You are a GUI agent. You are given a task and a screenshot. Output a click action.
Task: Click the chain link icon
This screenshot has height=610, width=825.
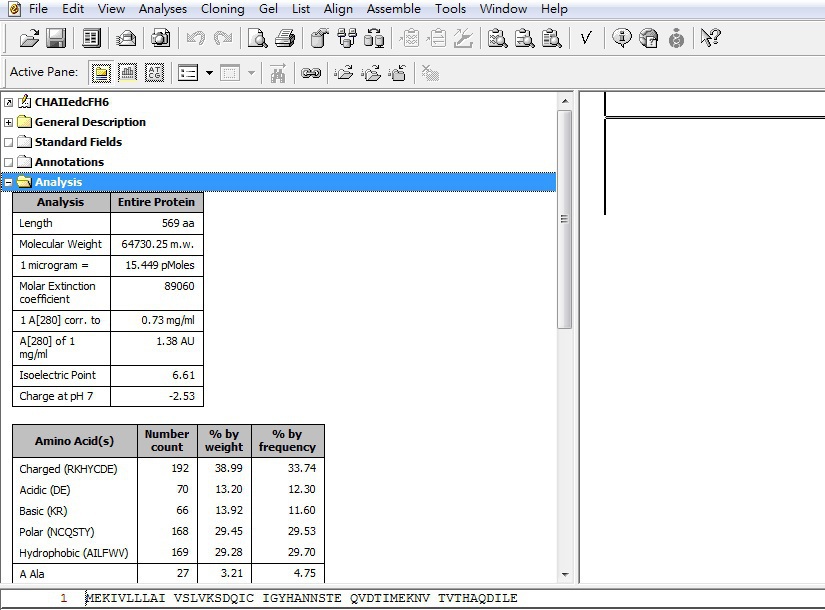pyautogui.click(x=311, y=73)
